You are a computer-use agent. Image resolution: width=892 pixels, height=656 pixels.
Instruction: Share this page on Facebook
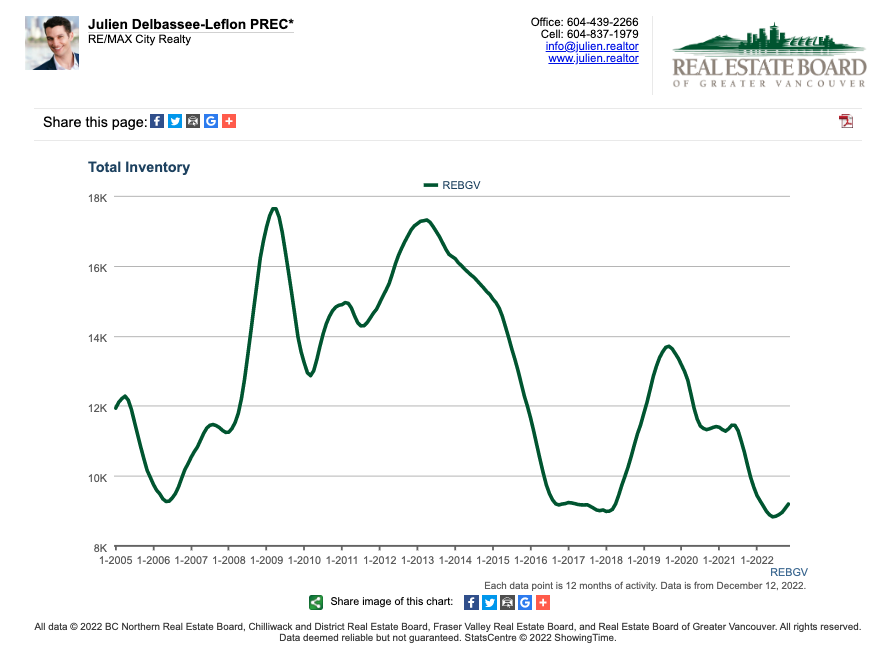pyautogui.click(x=157, y=121)
